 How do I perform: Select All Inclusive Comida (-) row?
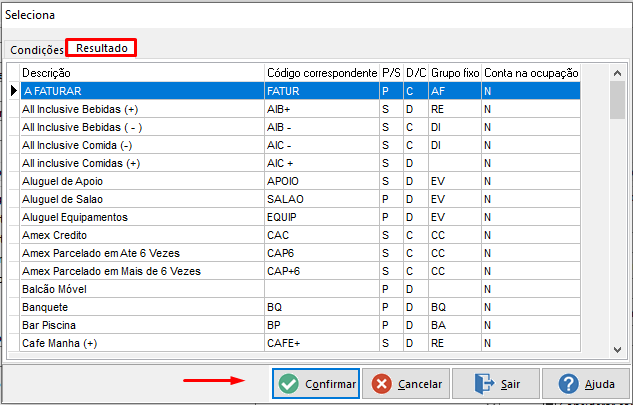(300, 145)
